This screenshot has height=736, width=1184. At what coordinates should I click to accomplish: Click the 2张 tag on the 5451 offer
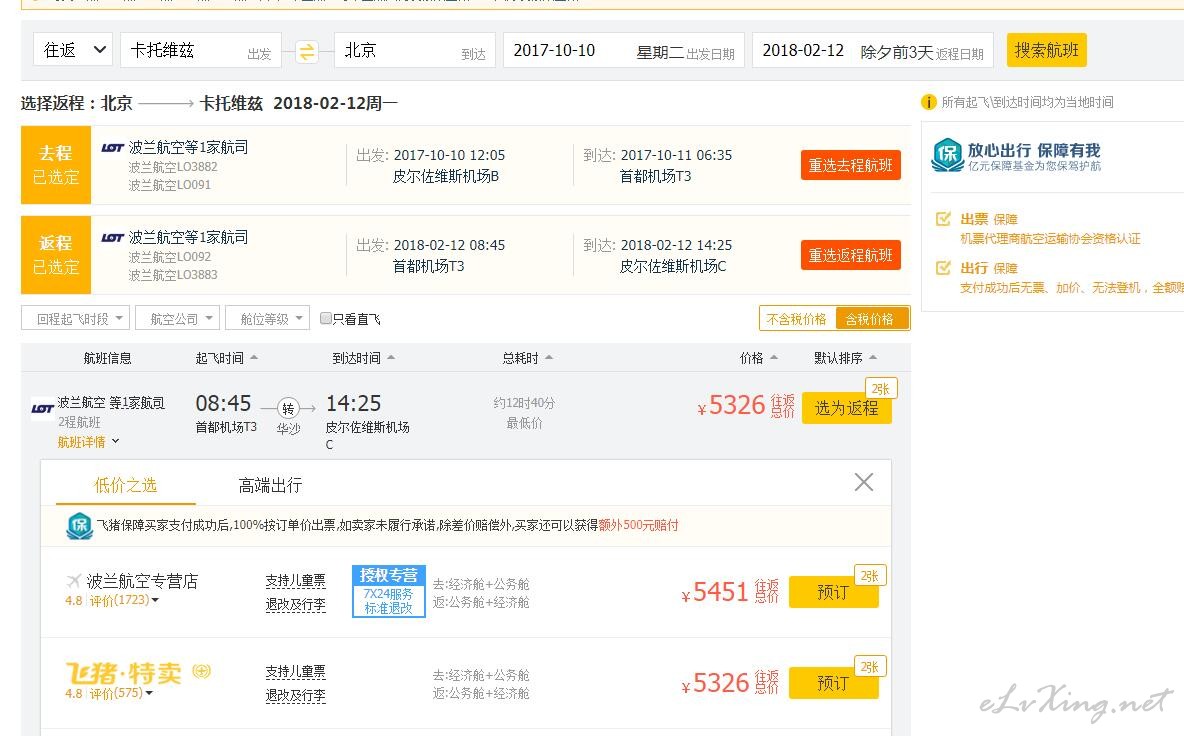point(870,576)
